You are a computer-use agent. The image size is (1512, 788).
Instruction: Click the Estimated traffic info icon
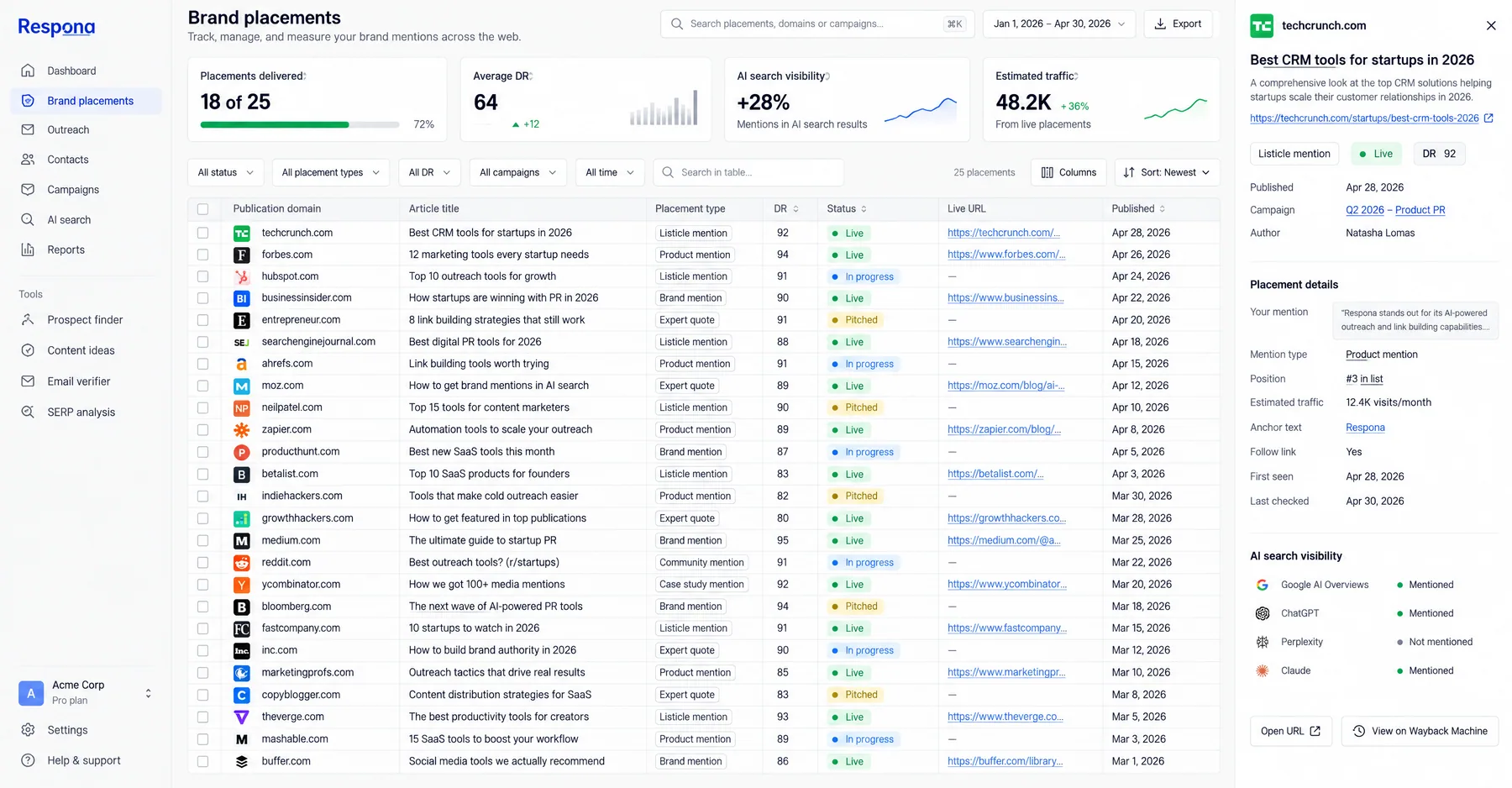tap(1076, 76)
